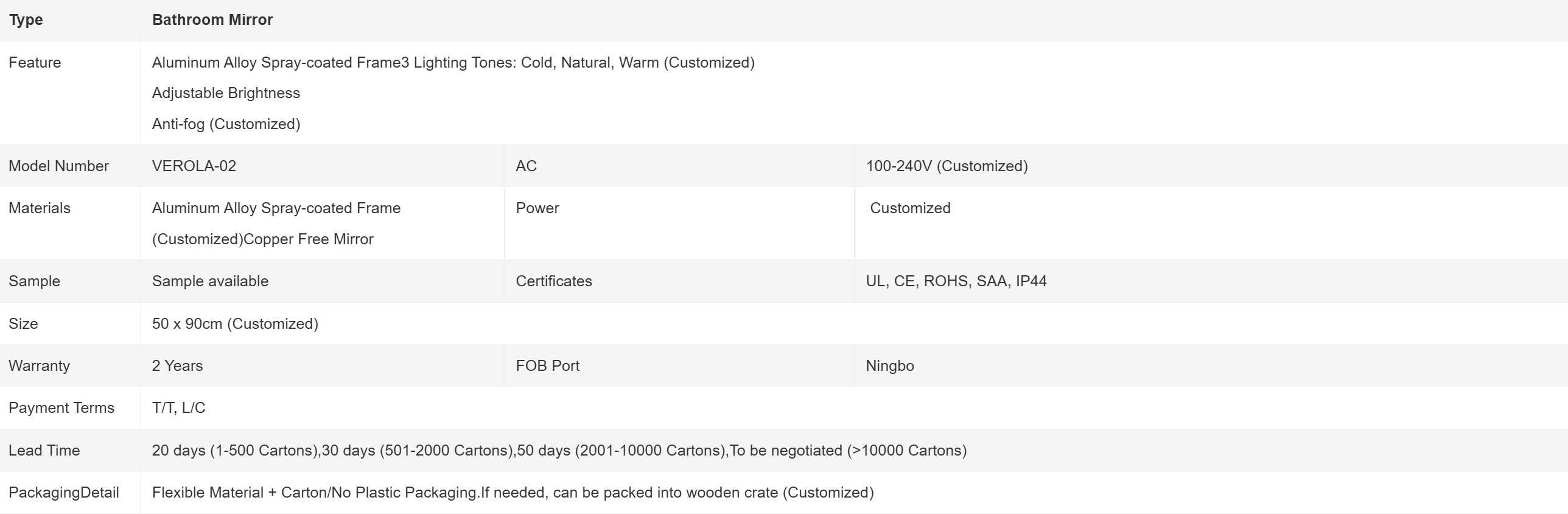Click the "100-240V (Customized)" voltage value
The width and height of the screenshot is (1568, 514).
947,166
